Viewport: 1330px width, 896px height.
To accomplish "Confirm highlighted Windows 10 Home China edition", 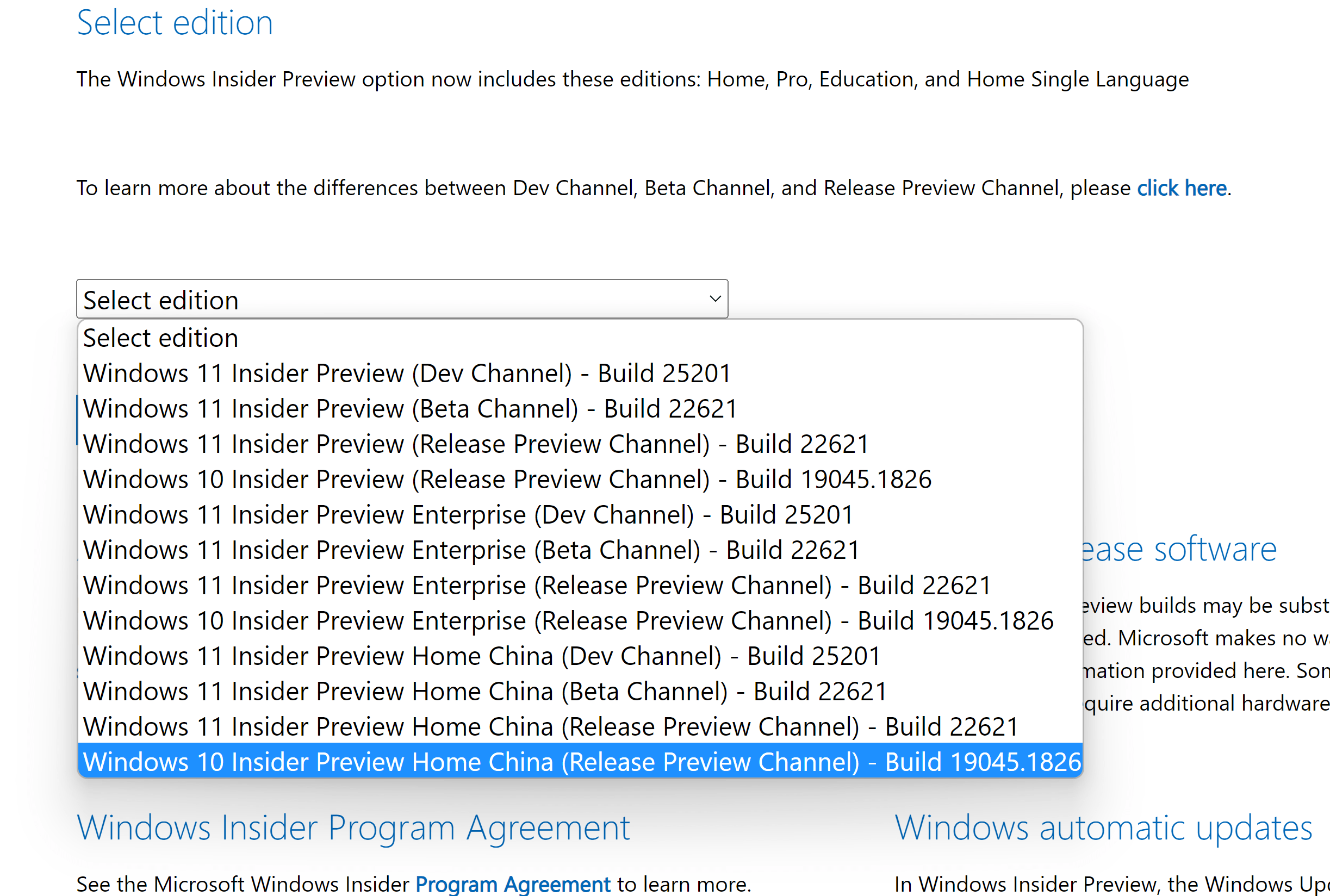I will (x=582, y=762).
